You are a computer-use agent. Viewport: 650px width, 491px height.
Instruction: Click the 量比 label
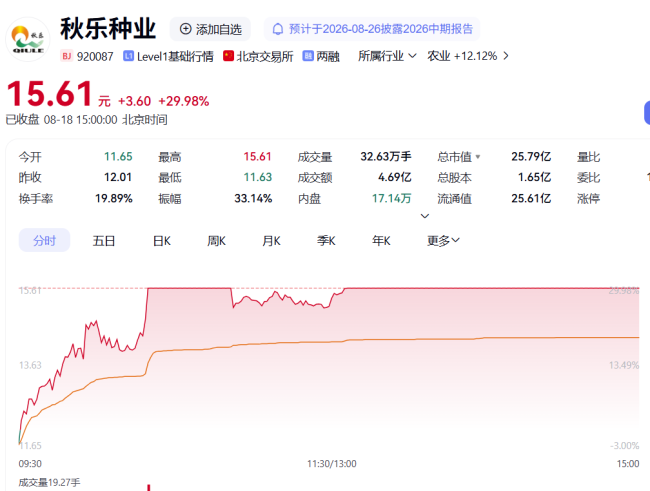[x=589, y=157]
